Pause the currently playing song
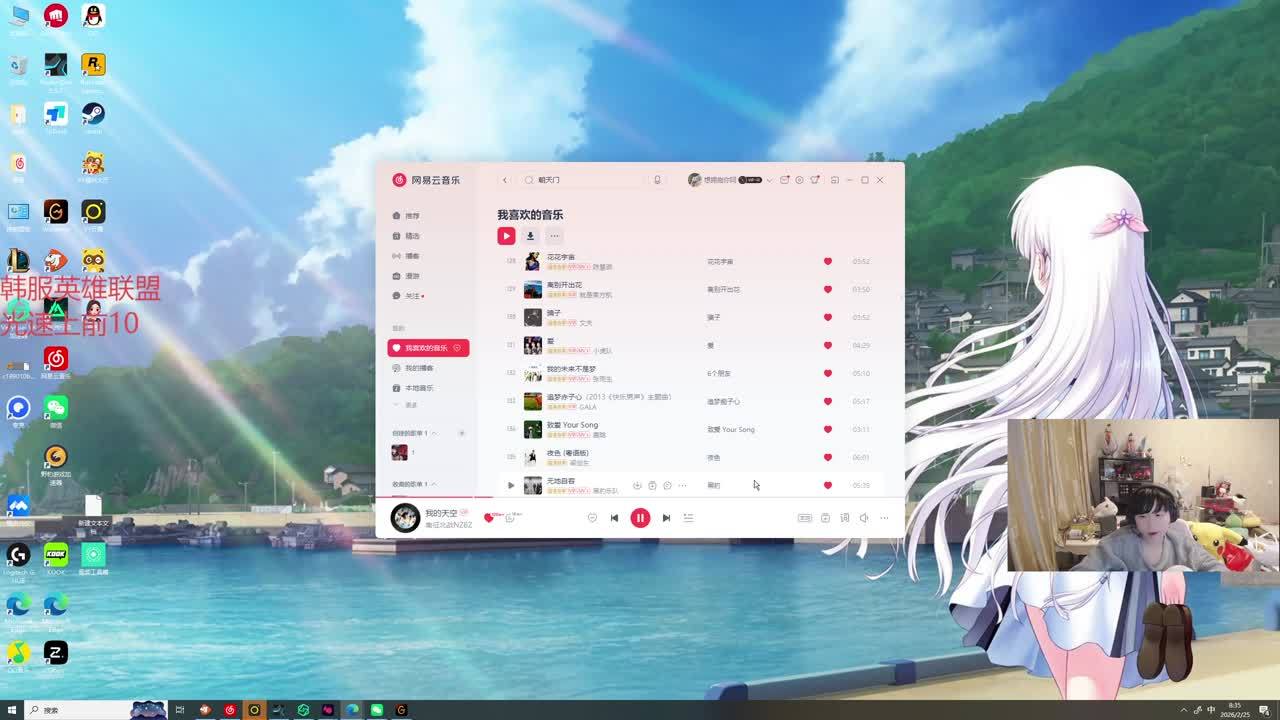The height and width of the screenshot is (720, 1280). 640,518
